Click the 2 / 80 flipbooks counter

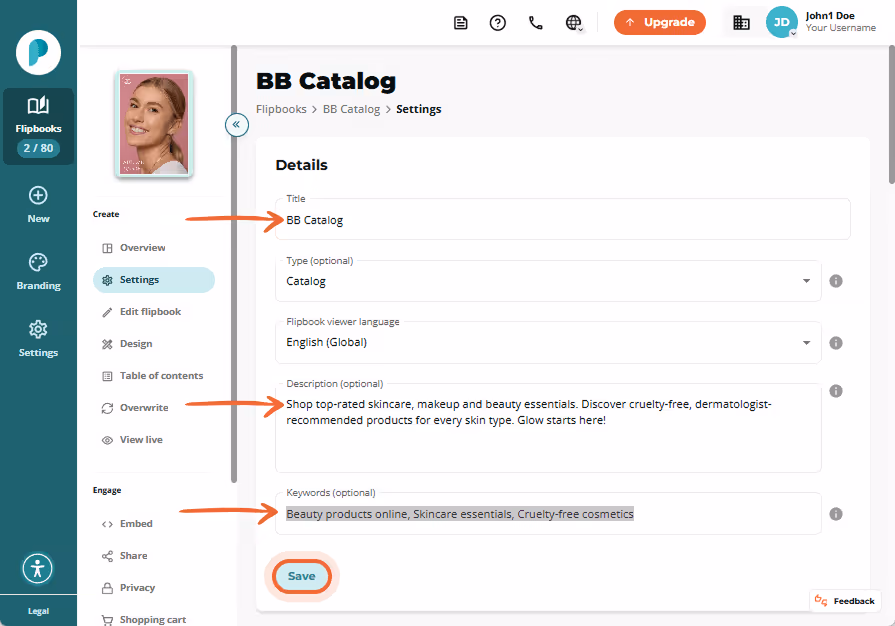click(x=38, y=148)
